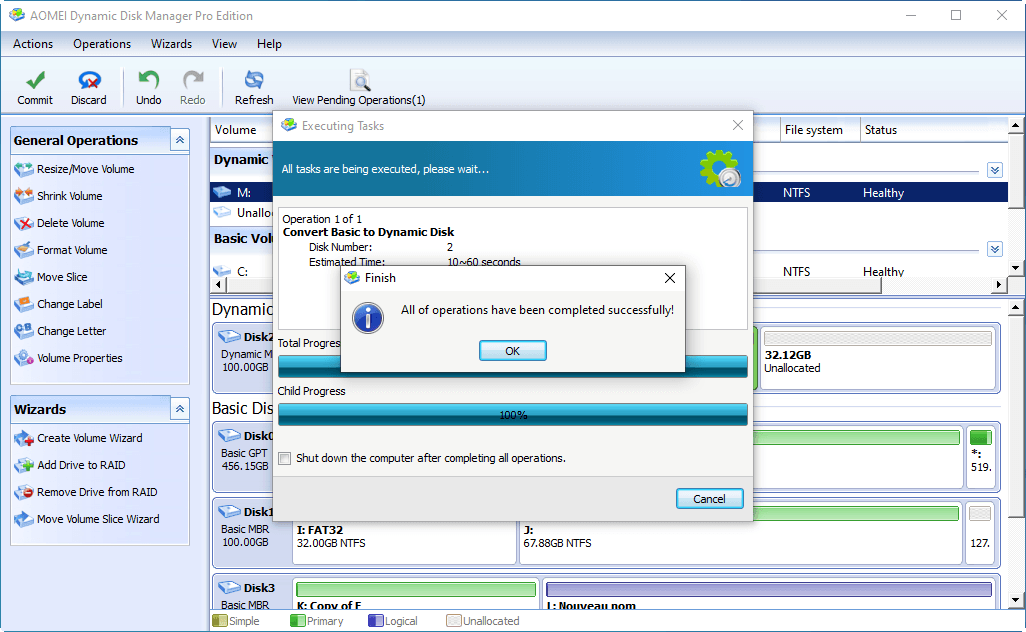Screen dimensions: 1026x632
Task: Collapse General Operations panel
Action: click(x=180, y=140)
